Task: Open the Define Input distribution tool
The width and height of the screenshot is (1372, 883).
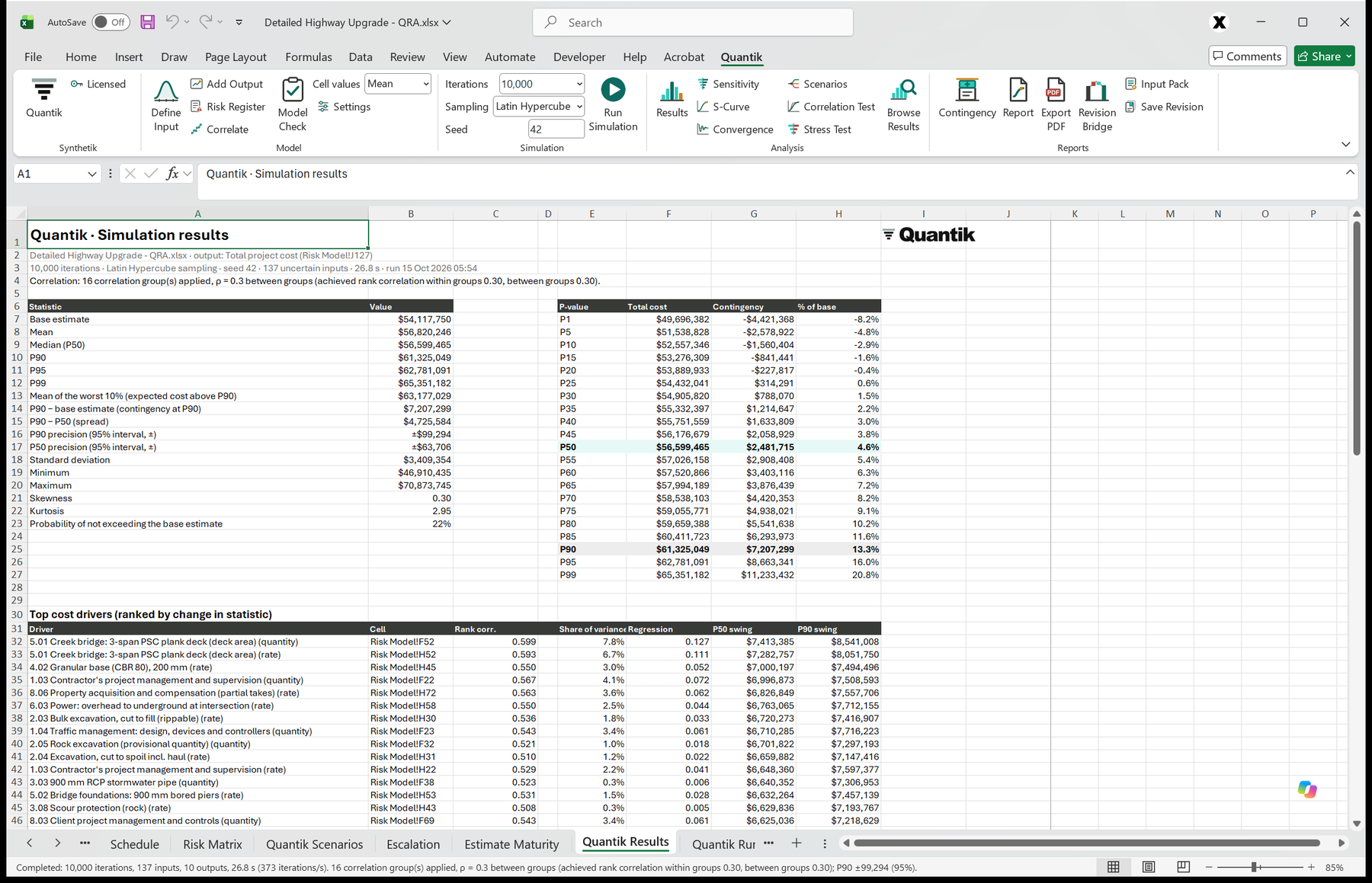Action: pyautogui.click(x=166, y=106)
